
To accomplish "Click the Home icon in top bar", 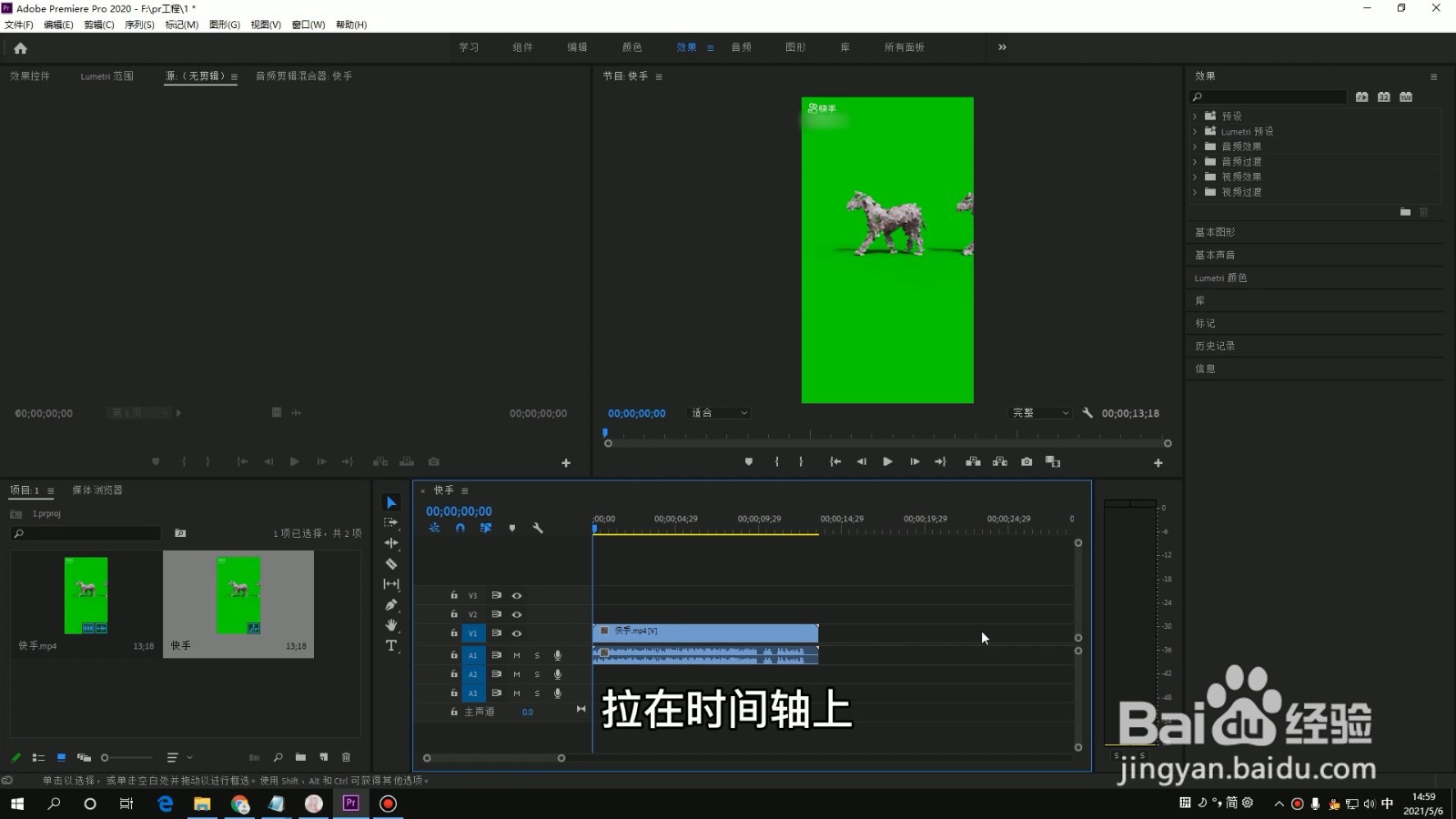I will pos(20,48).
